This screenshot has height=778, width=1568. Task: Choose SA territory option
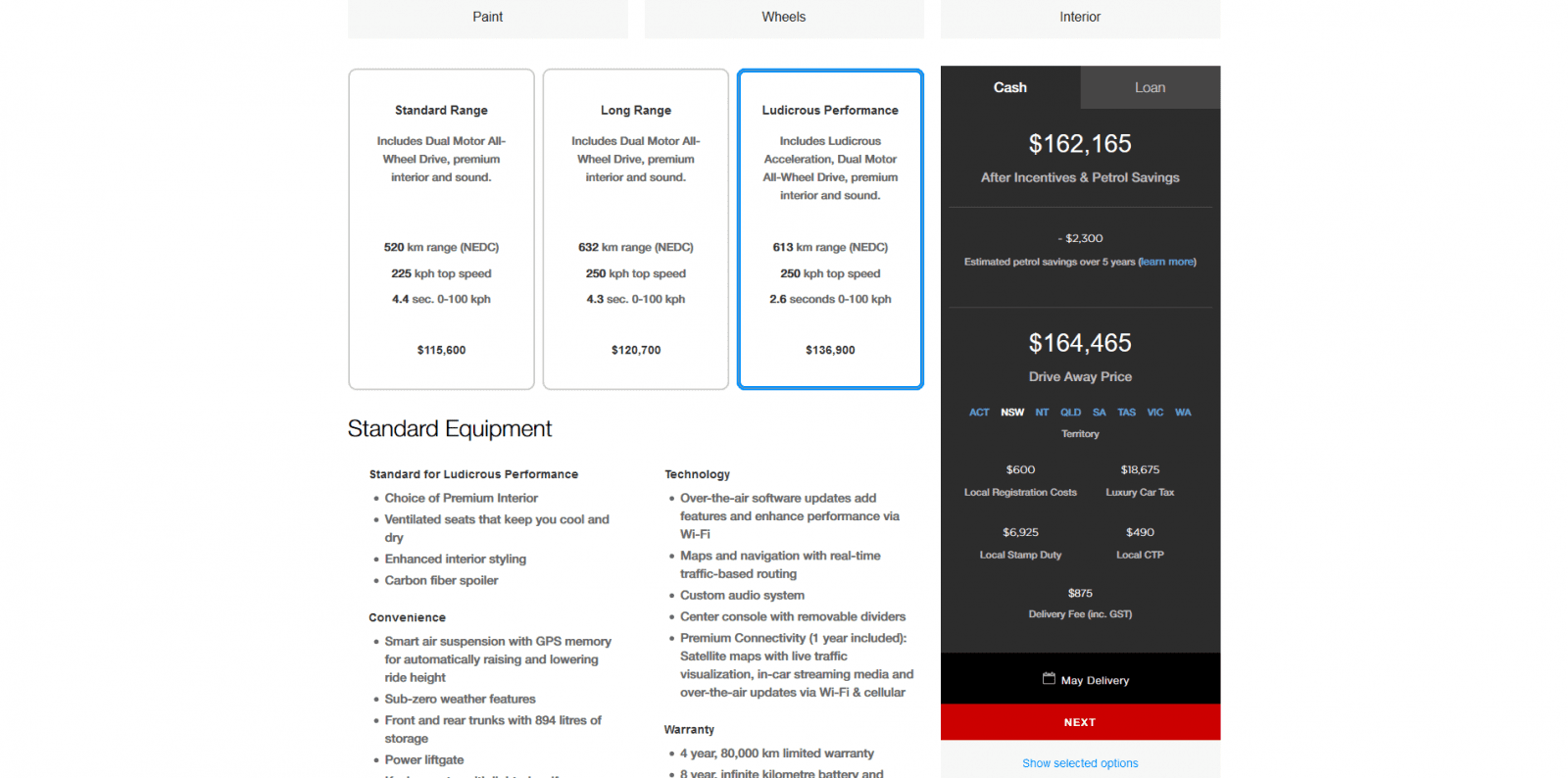coord(1100,413)
